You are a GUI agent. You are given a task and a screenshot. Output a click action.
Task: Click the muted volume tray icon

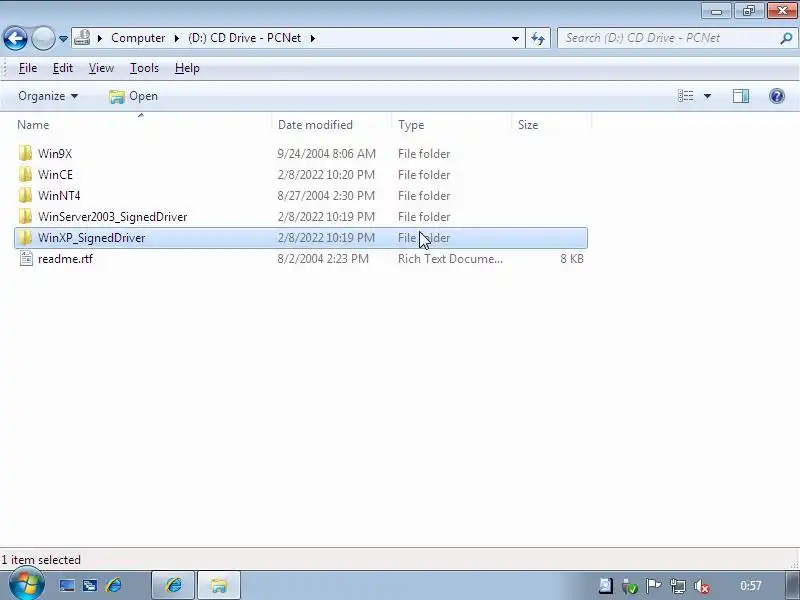(x=702, y=586)
